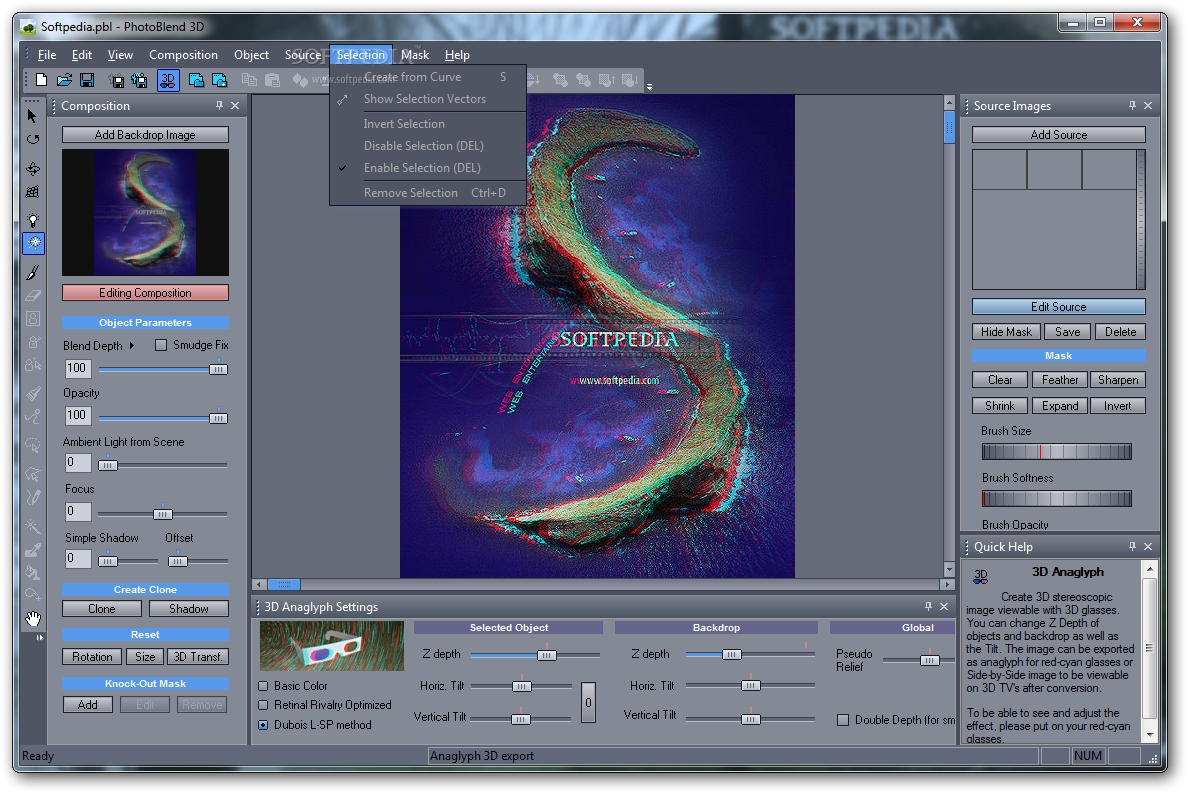The width and height of the screenshot is (1188, 793).
Task: Click the paste clipboard icon in toolbar
Action: [272, 80]
